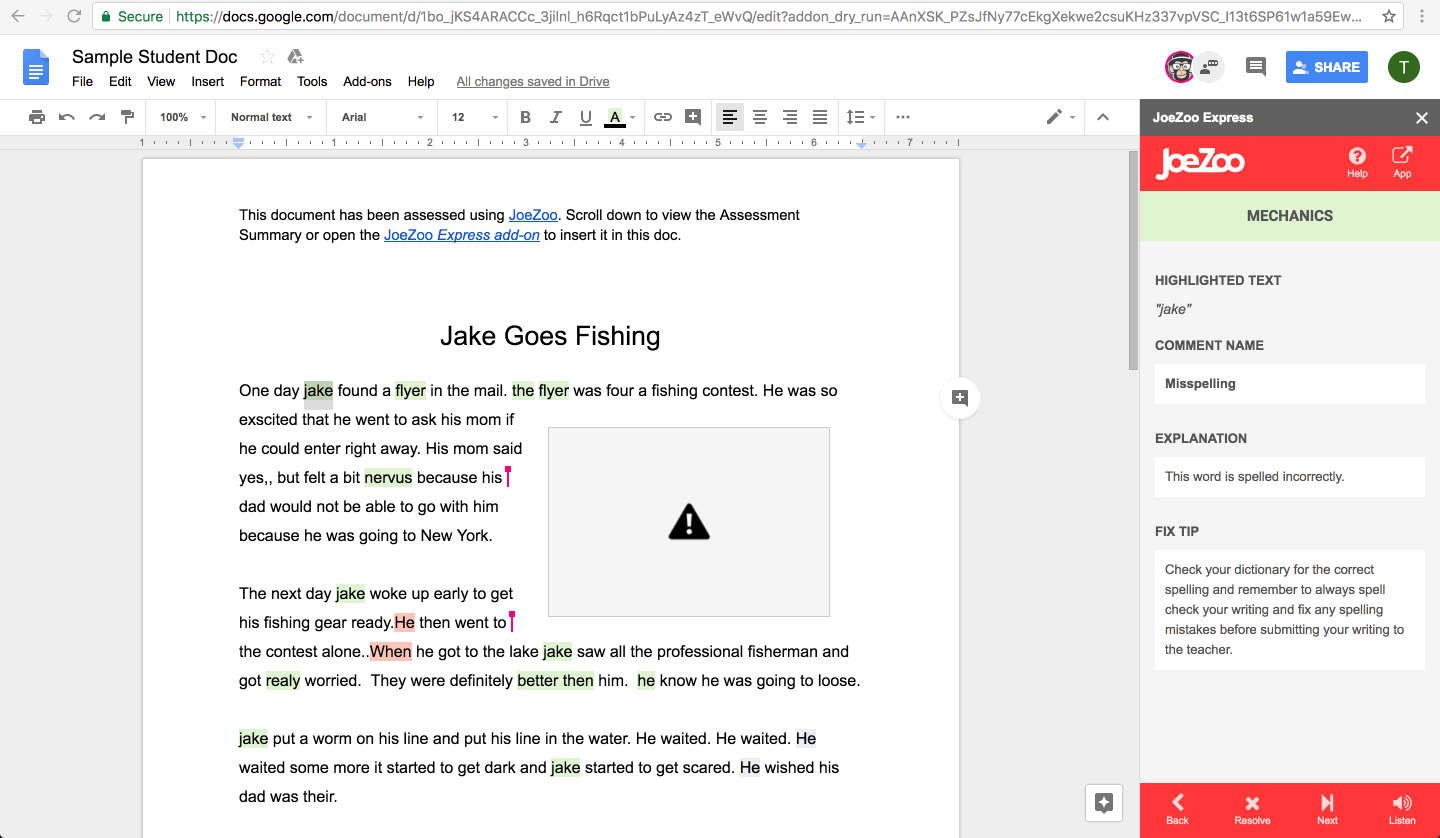Image resolution: width=1440 pixels, height=838 pixels.
Task: Select the Paint format tool
Action: pos(127,117)
